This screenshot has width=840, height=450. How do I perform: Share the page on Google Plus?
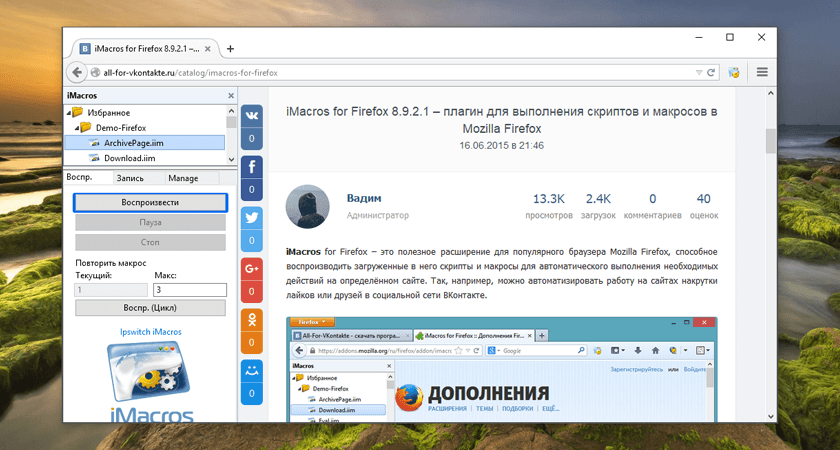252,269
